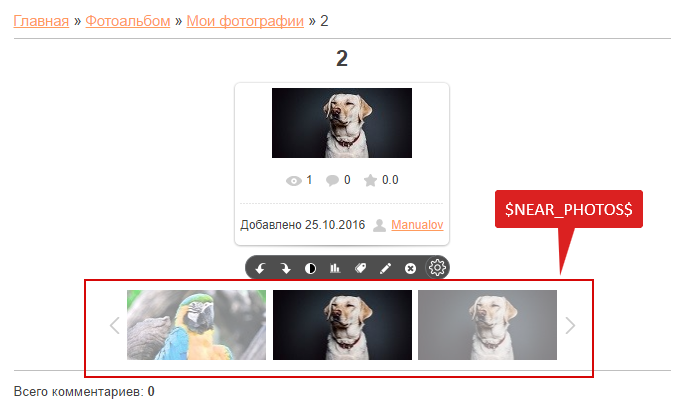This screenshot has height=406, width=689.
Task: Open the gear settings icon
Action: point(437,268)
